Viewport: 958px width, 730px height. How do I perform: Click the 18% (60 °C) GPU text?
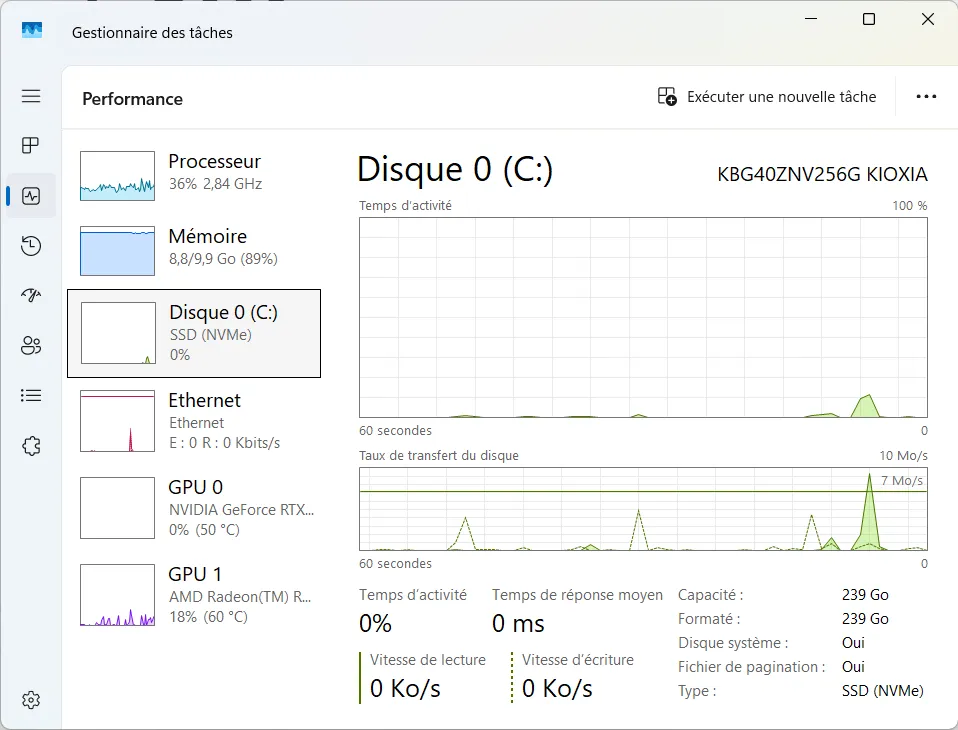[208, 617]
